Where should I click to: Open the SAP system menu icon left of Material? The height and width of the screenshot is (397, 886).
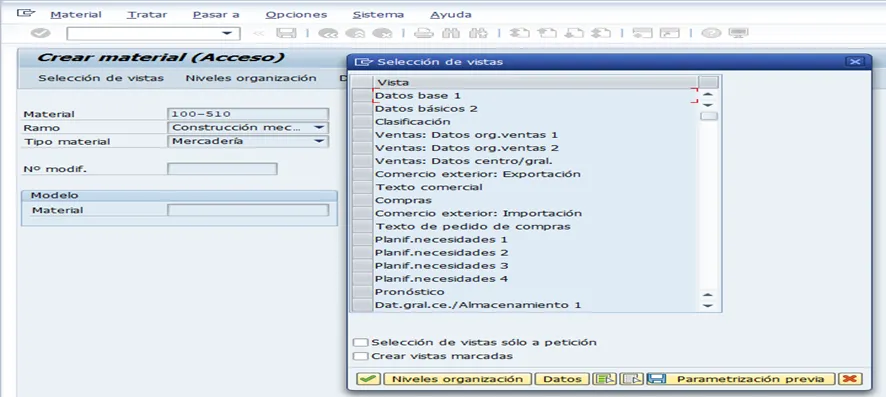(26, 13)
